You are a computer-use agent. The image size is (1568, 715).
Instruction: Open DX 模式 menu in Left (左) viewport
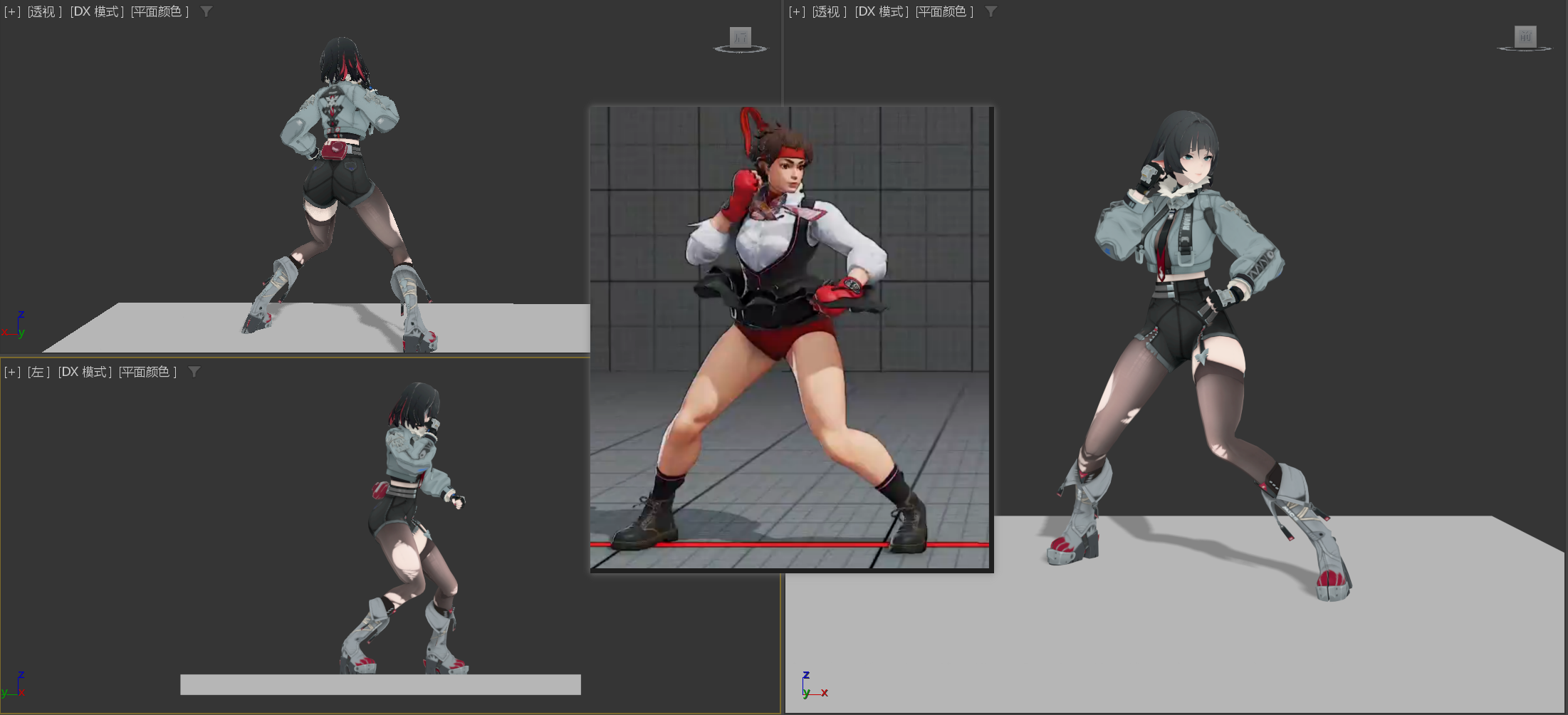[x=85, y=372]
